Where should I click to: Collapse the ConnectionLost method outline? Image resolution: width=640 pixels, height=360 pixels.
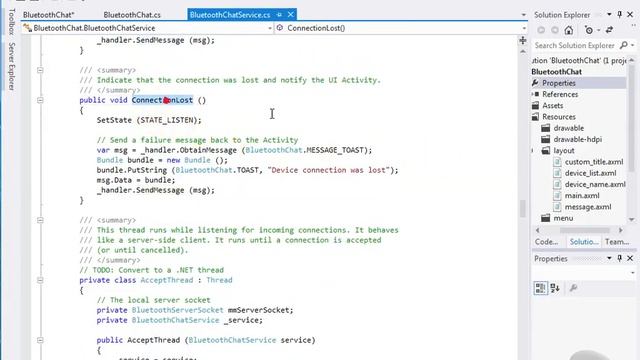tap(40, 100)
